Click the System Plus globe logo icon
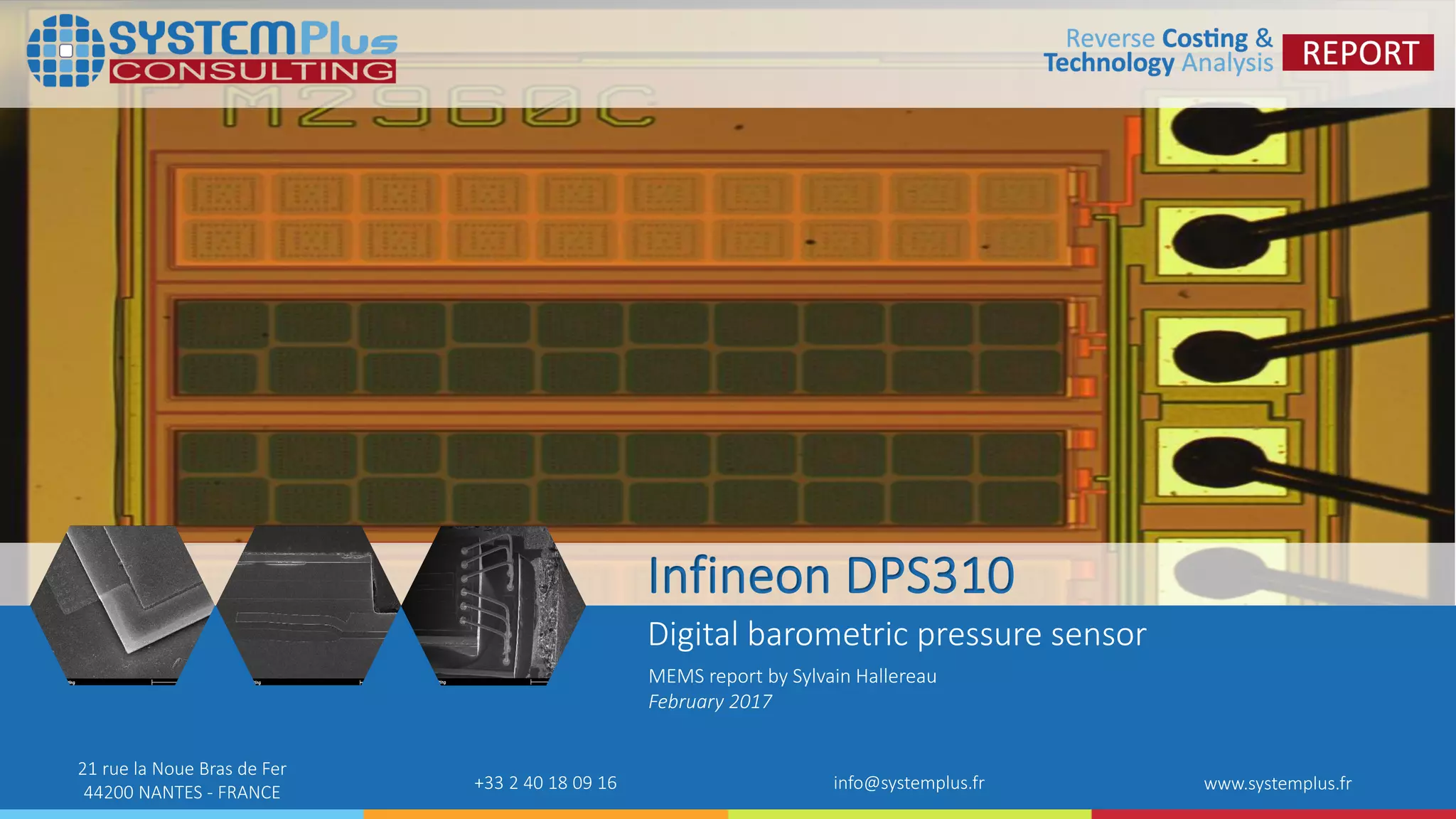Viewport: 1456px width, 819px height. [65, 50]
